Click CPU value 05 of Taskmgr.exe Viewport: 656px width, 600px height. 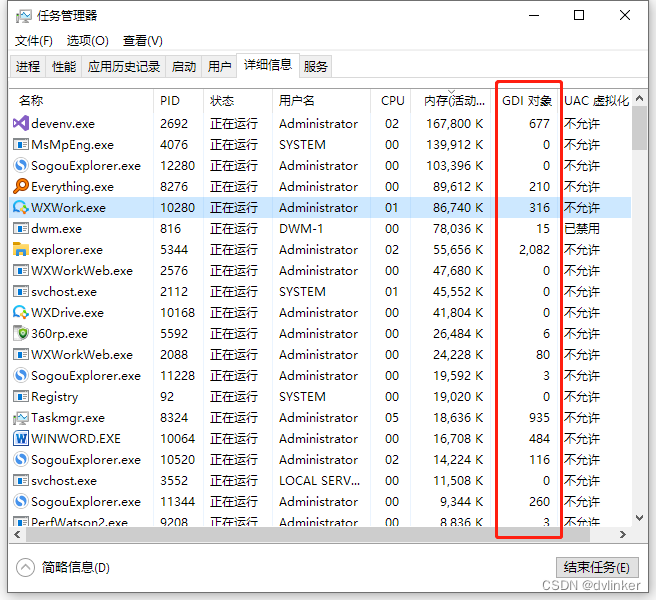[x=392, y=418]
